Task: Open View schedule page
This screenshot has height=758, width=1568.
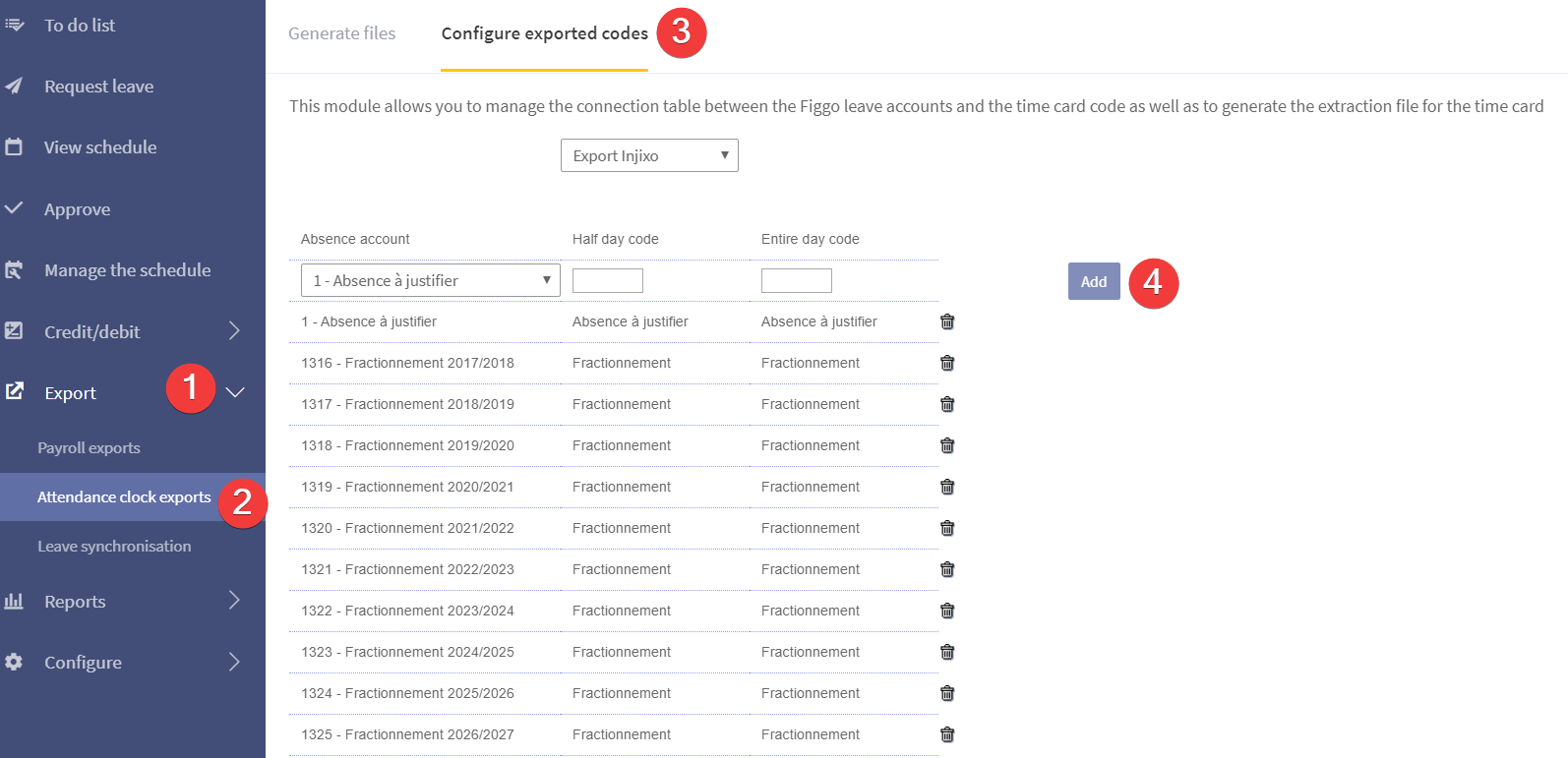Action: click(100, 147)
